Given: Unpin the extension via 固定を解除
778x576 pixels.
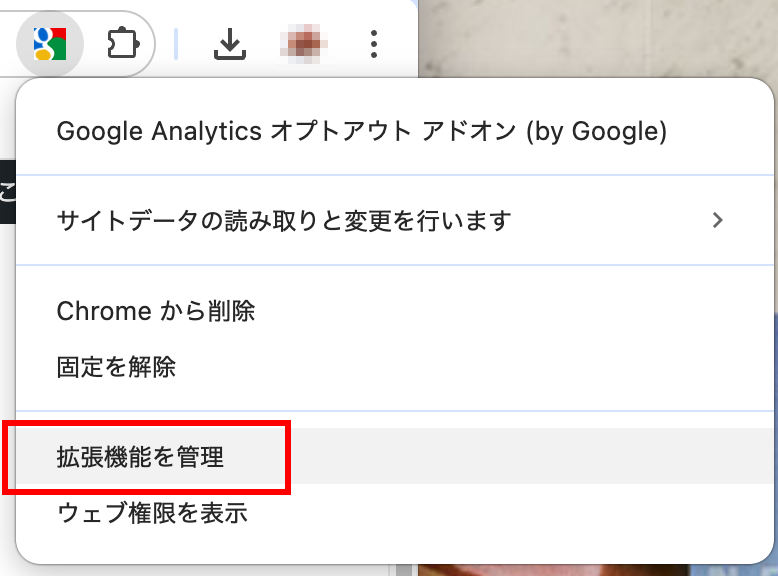Looking at the screenshot, I should [x=116, y=367].
